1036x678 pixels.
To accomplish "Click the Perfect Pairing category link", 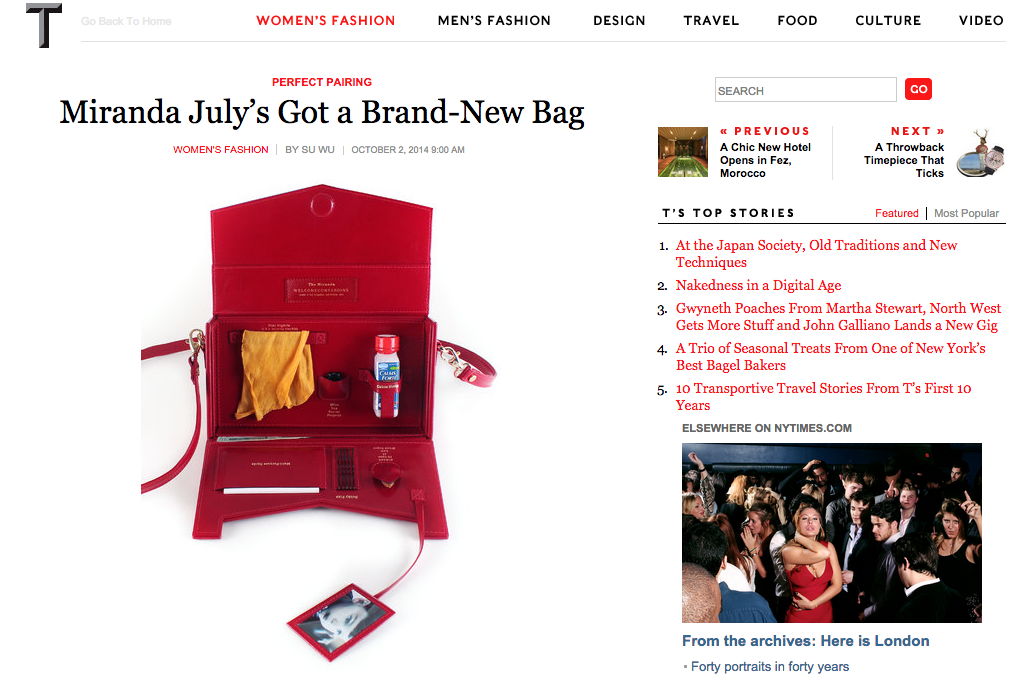I will [322, 82].
